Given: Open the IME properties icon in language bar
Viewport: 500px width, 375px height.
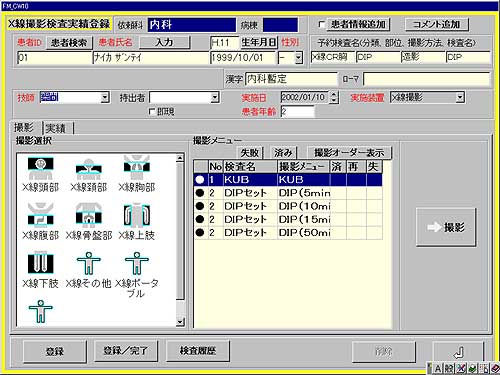Looking at the screenshot, I should [484, 368].
